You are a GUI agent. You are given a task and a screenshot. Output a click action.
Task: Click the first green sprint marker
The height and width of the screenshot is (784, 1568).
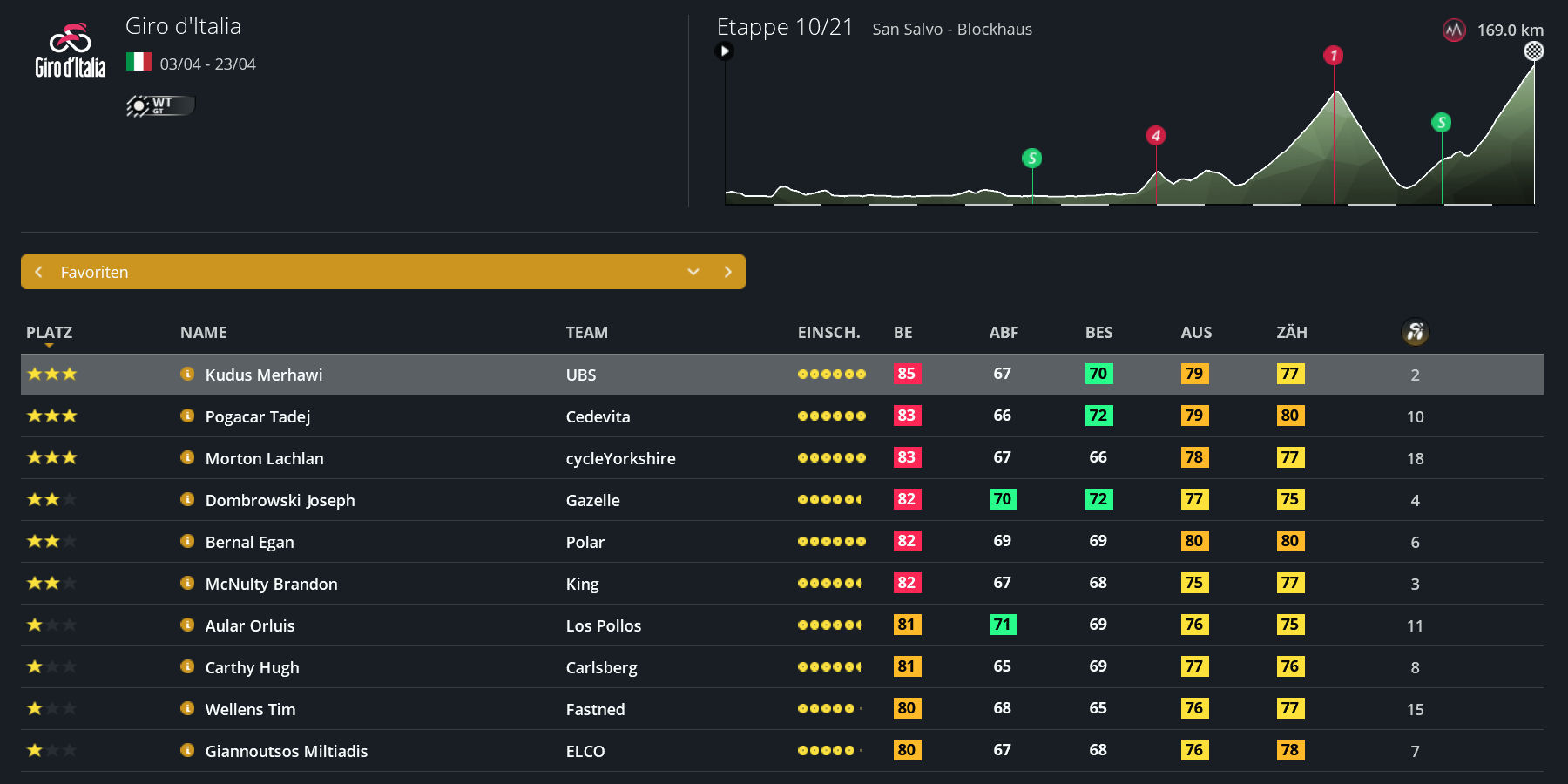(1031, 158)
